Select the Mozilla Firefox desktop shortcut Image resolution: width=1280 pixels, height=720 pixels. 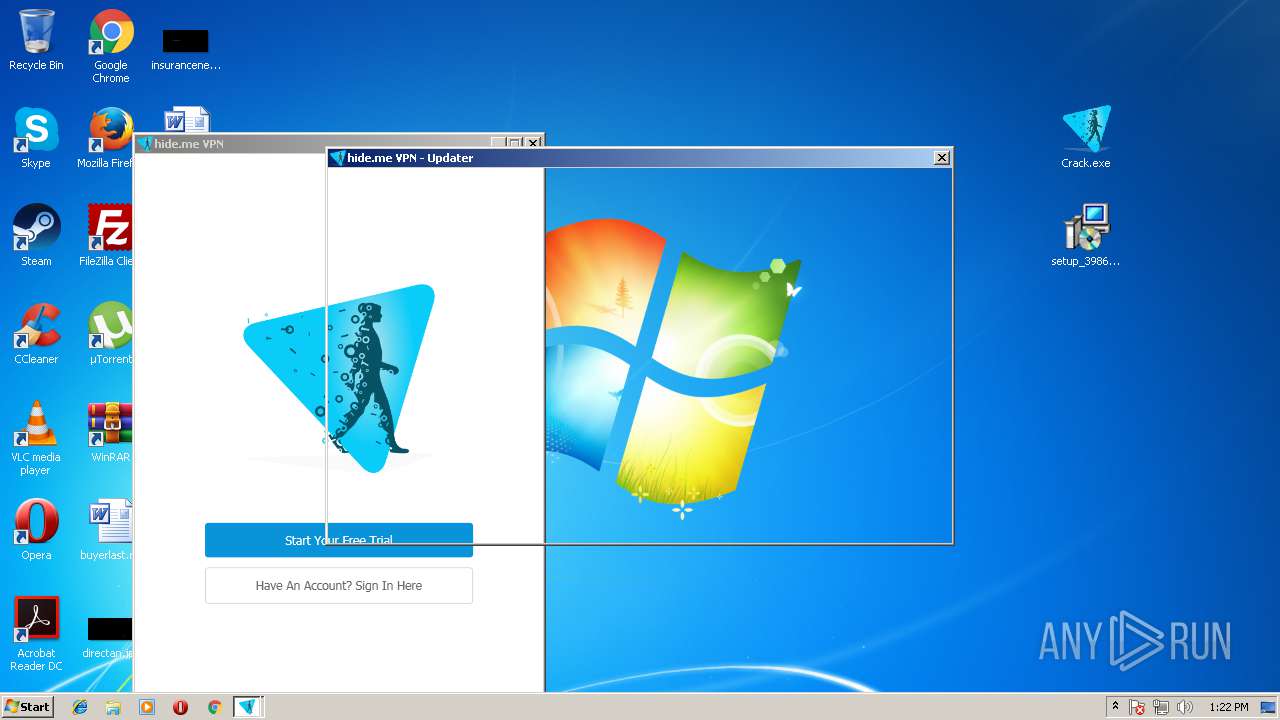coord(108,138)
